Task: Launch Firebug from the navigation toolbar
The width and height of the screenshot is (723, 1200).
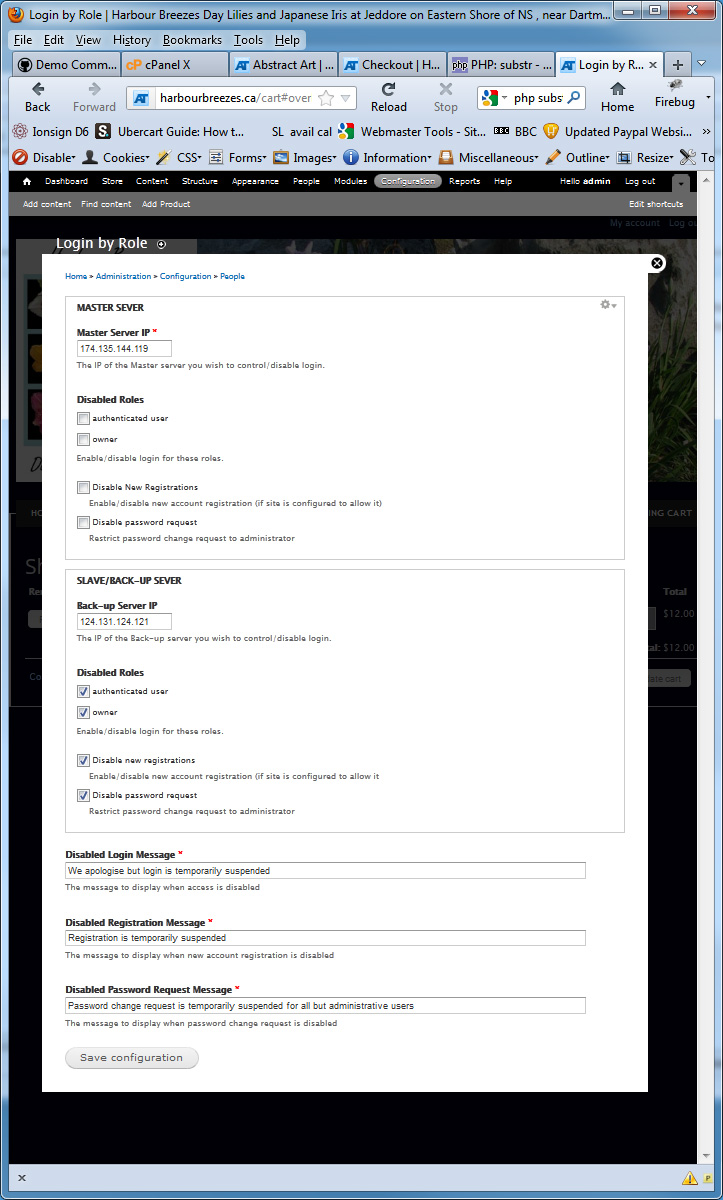Action: tap(674, 101)
